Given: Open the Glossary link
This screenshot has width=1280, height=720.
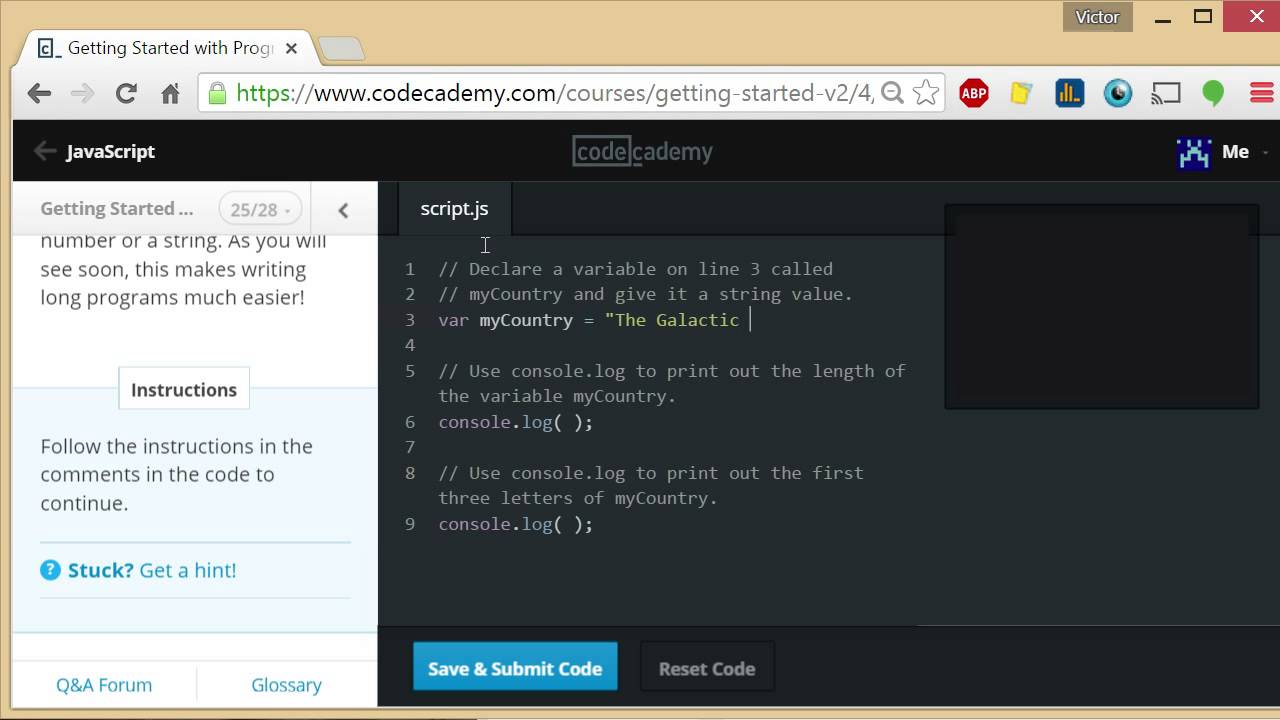Looking at the screenshot, I should click(x=286, y=685).
